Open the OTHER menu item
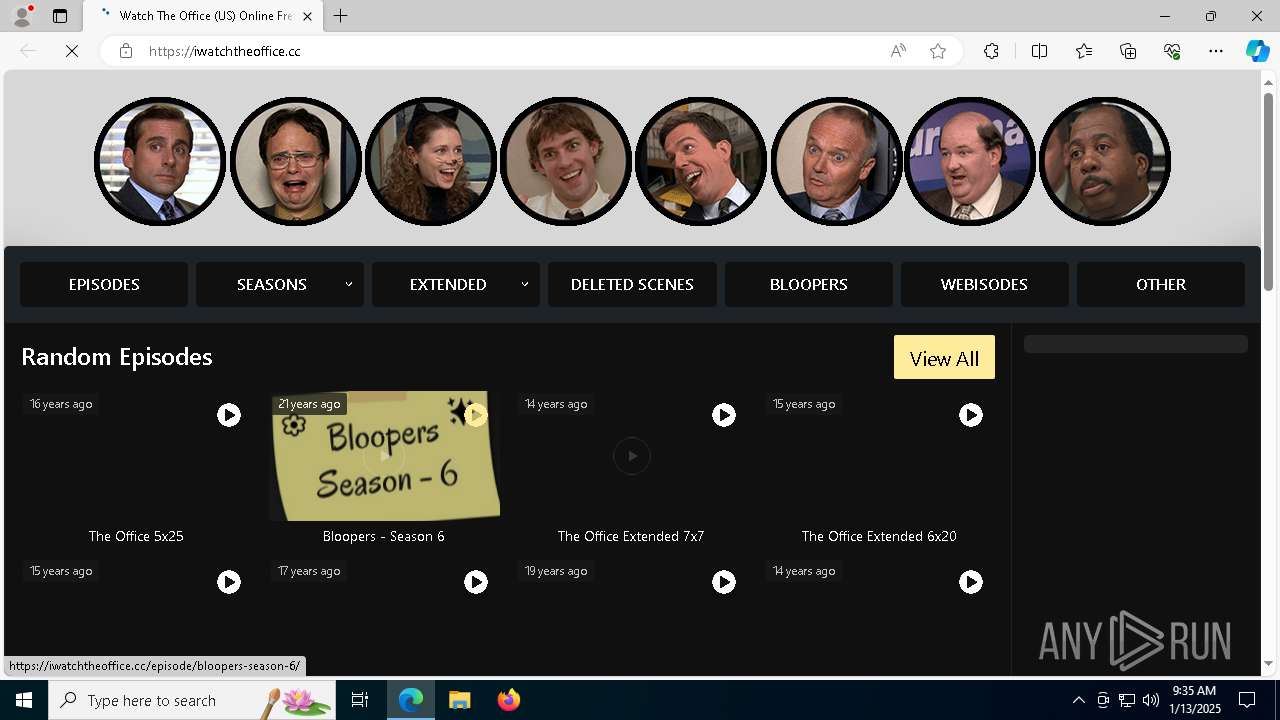 pyautogui.click(x=1161, y=284)
